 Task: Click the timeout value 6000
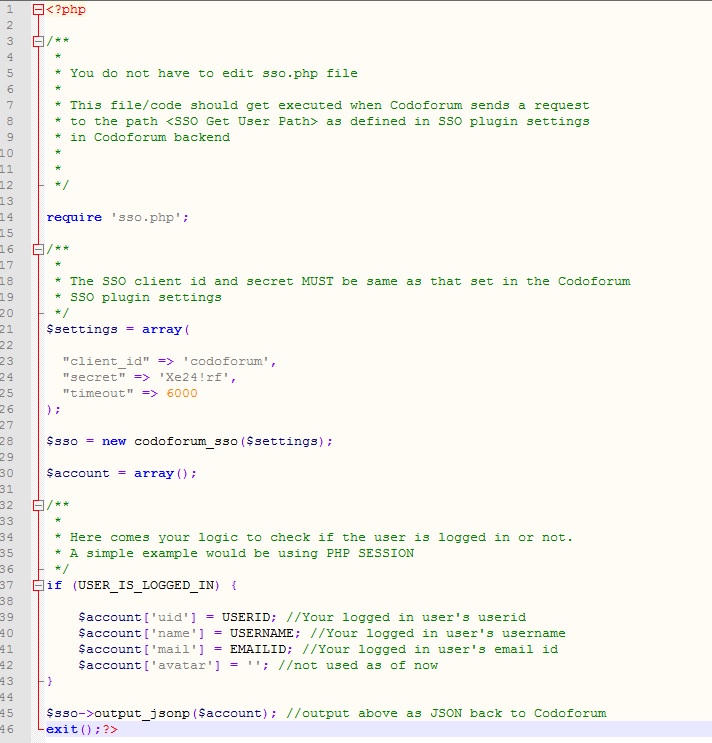coord(182,393)
